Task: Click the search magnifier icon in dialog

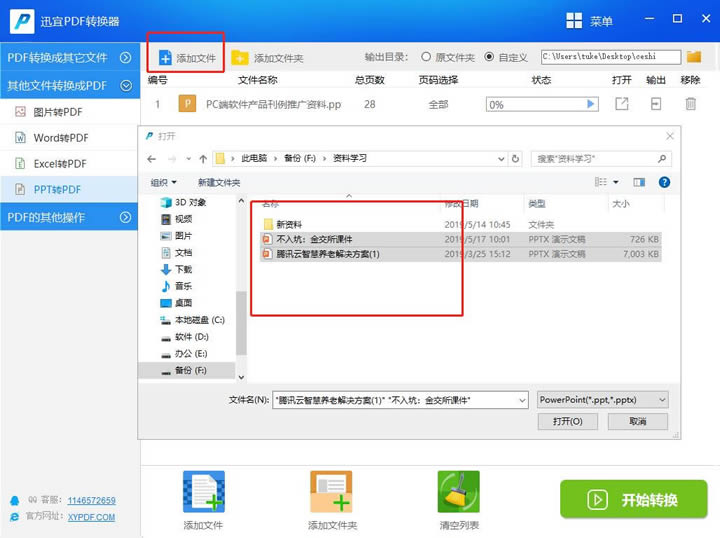Action: (x=662, y=159)
